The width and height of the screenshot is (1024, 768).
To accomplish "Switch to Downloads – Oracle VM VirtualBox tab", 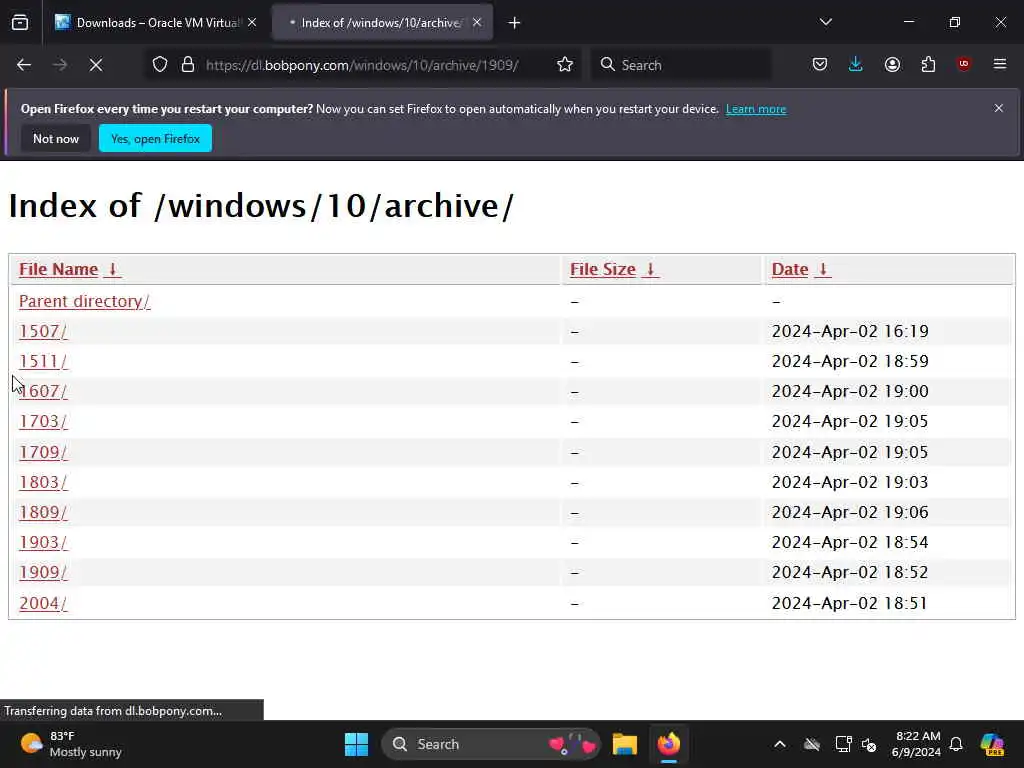I will 155,23.
